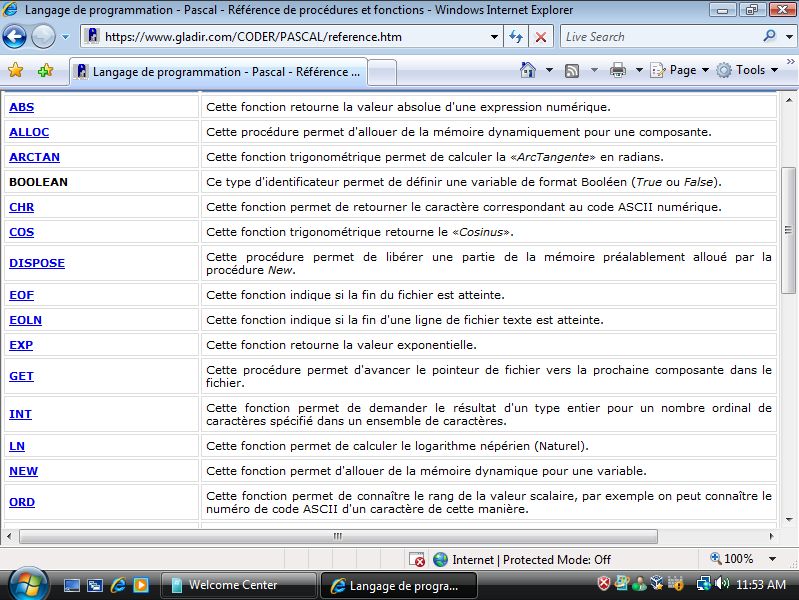Click the Langage de progra... taskbar button

pos(398,585)
